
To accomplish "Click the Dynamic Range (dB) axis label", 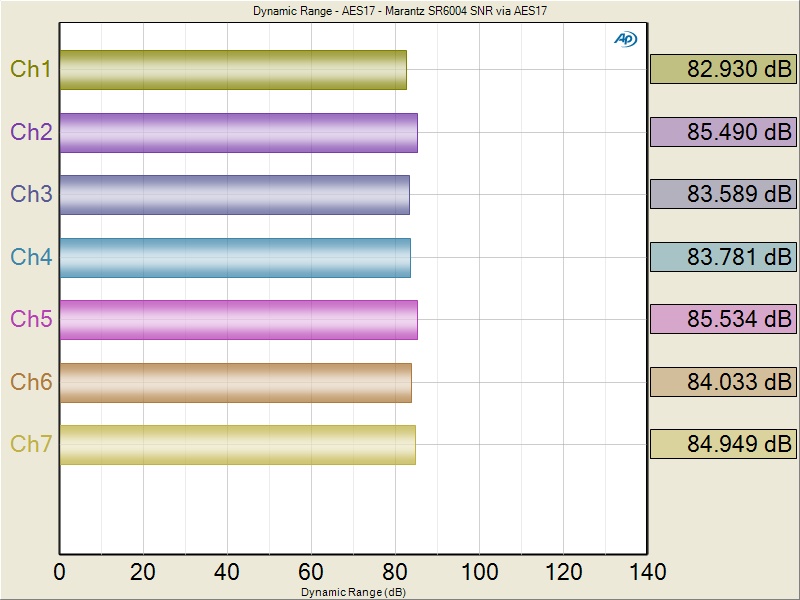I will click(353, 592).
